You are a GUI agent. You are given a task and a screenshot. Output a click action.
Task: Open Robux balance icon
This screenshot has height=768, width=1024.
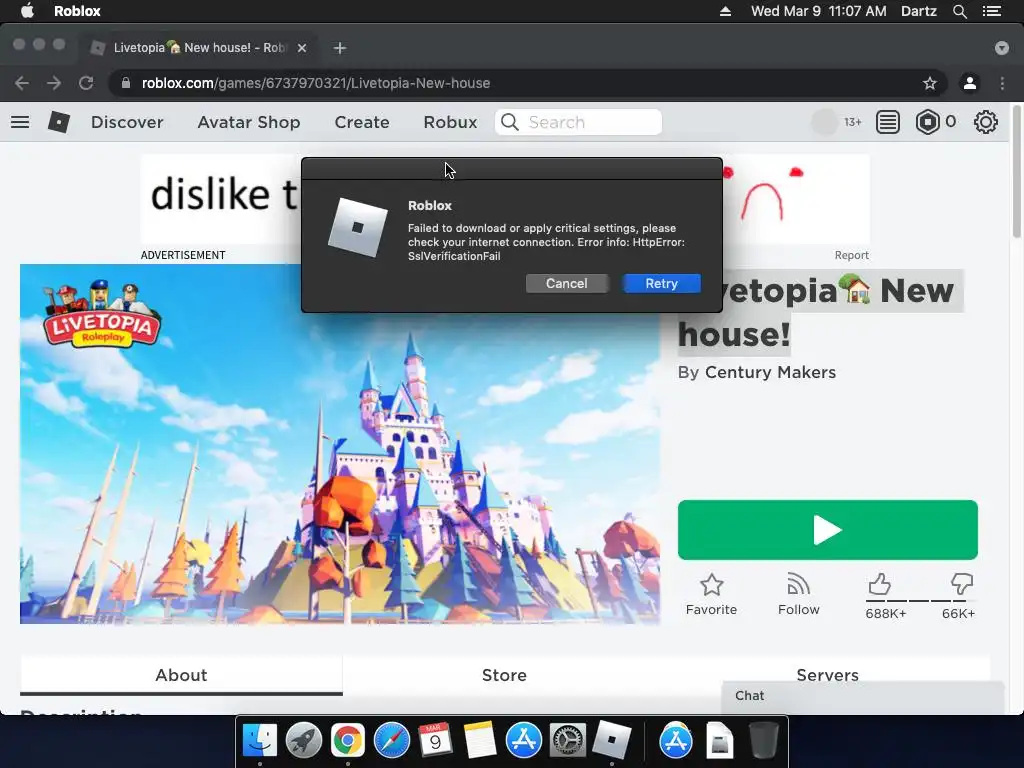pos(927,122)
